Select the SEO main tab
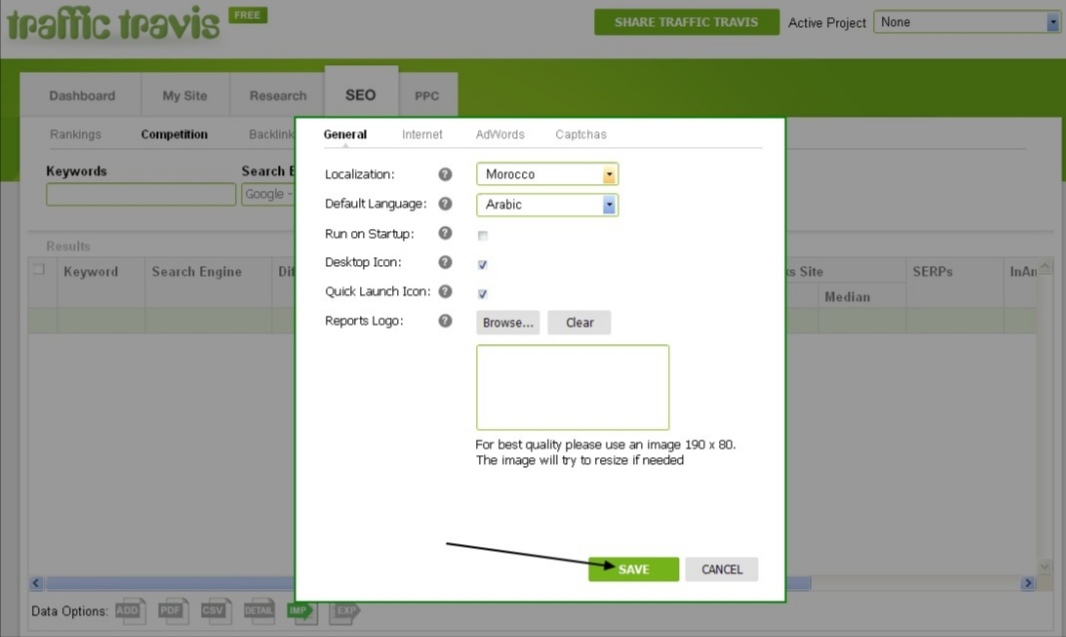The height and width of the screenshot is (637, 1066). [x=360, y=94]
